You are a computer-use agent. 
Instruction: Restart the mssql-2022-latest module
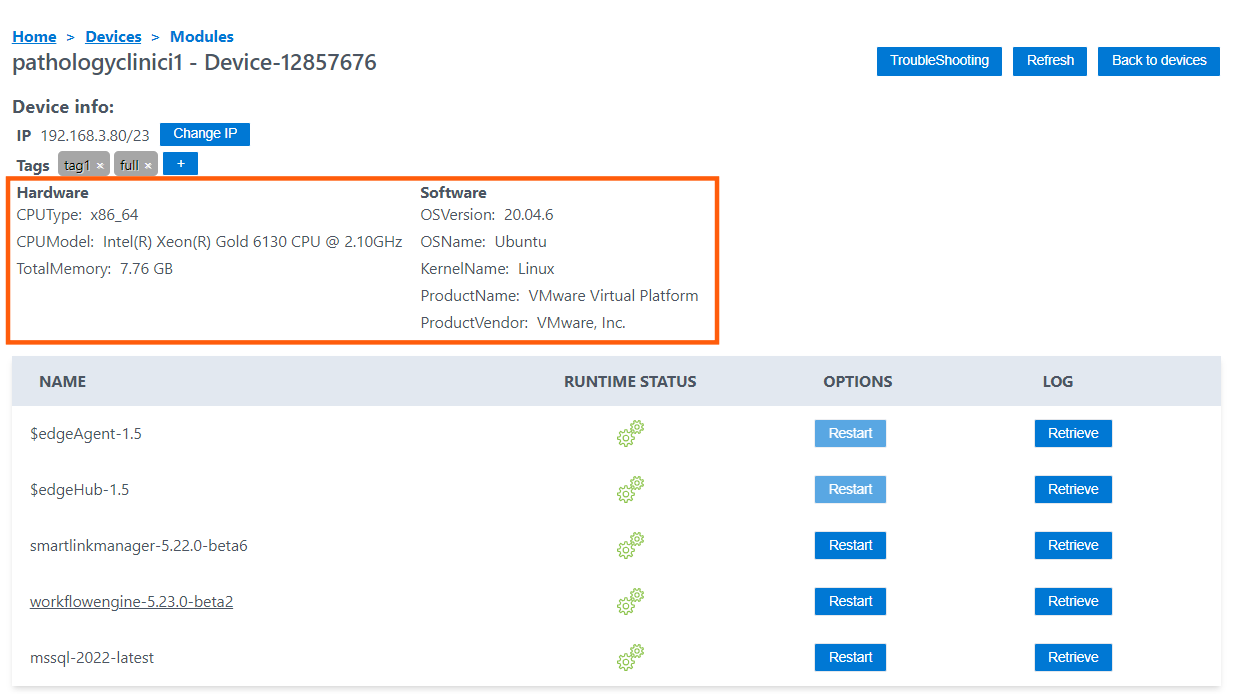coord(850,658)
